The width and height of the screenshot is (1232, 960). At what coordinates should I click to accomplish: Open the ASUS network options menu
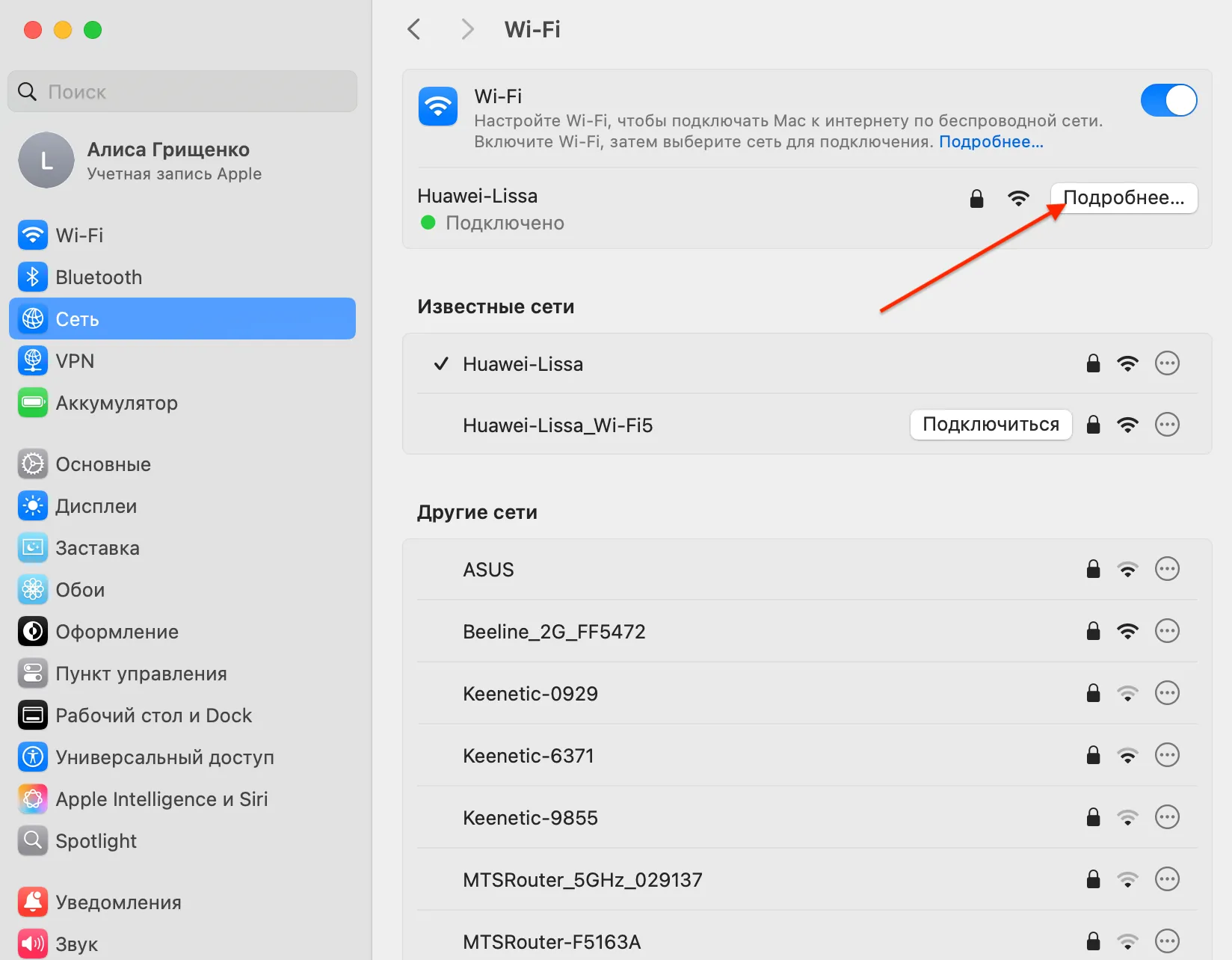(x=1167, y=569)
